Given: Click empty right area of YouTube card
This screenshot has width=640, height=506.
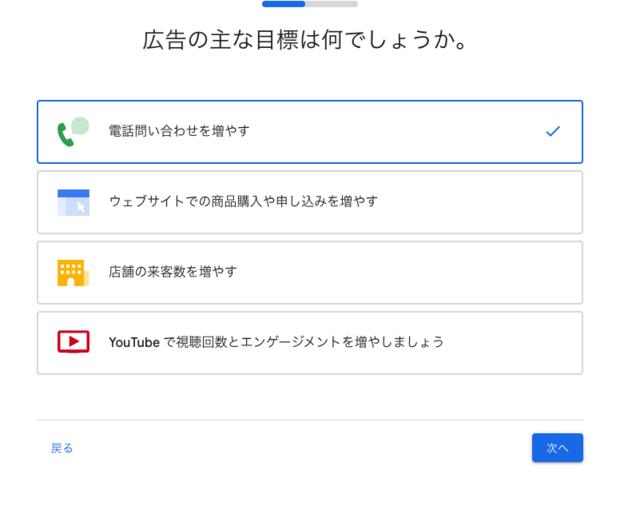Looking at the screenshot, I should [x=512, y=343].
